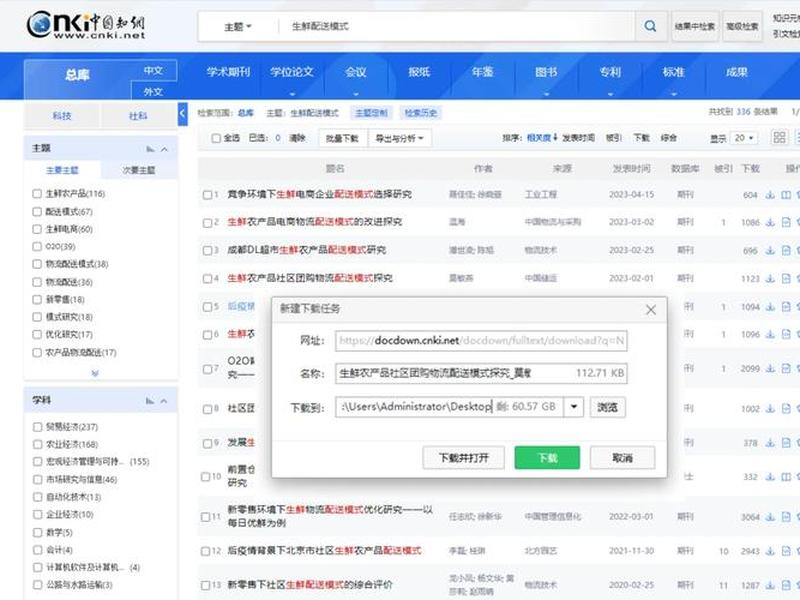Click the 检索历史 link

(421, 113)
